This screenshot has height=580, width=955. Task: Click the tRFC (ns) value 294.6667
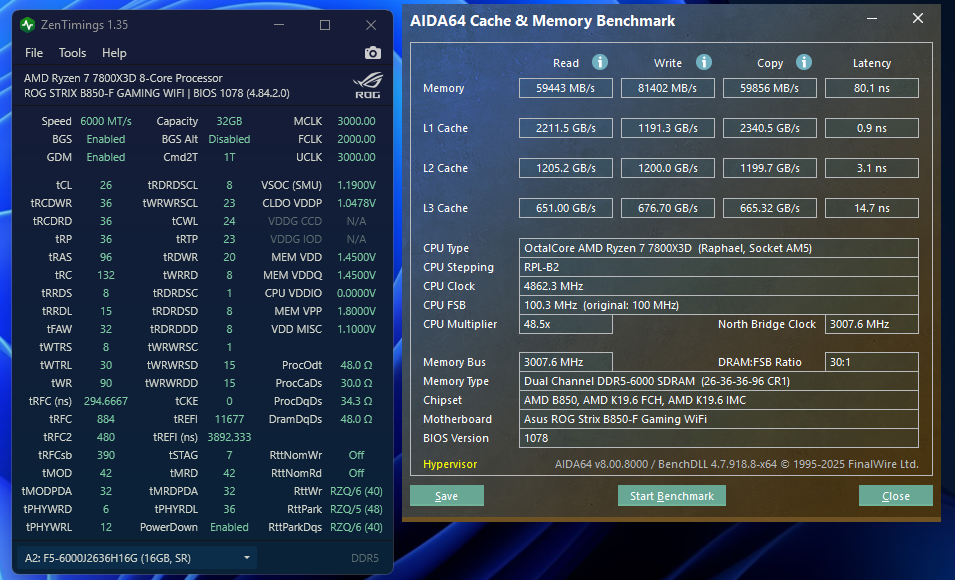coord(106,401)
